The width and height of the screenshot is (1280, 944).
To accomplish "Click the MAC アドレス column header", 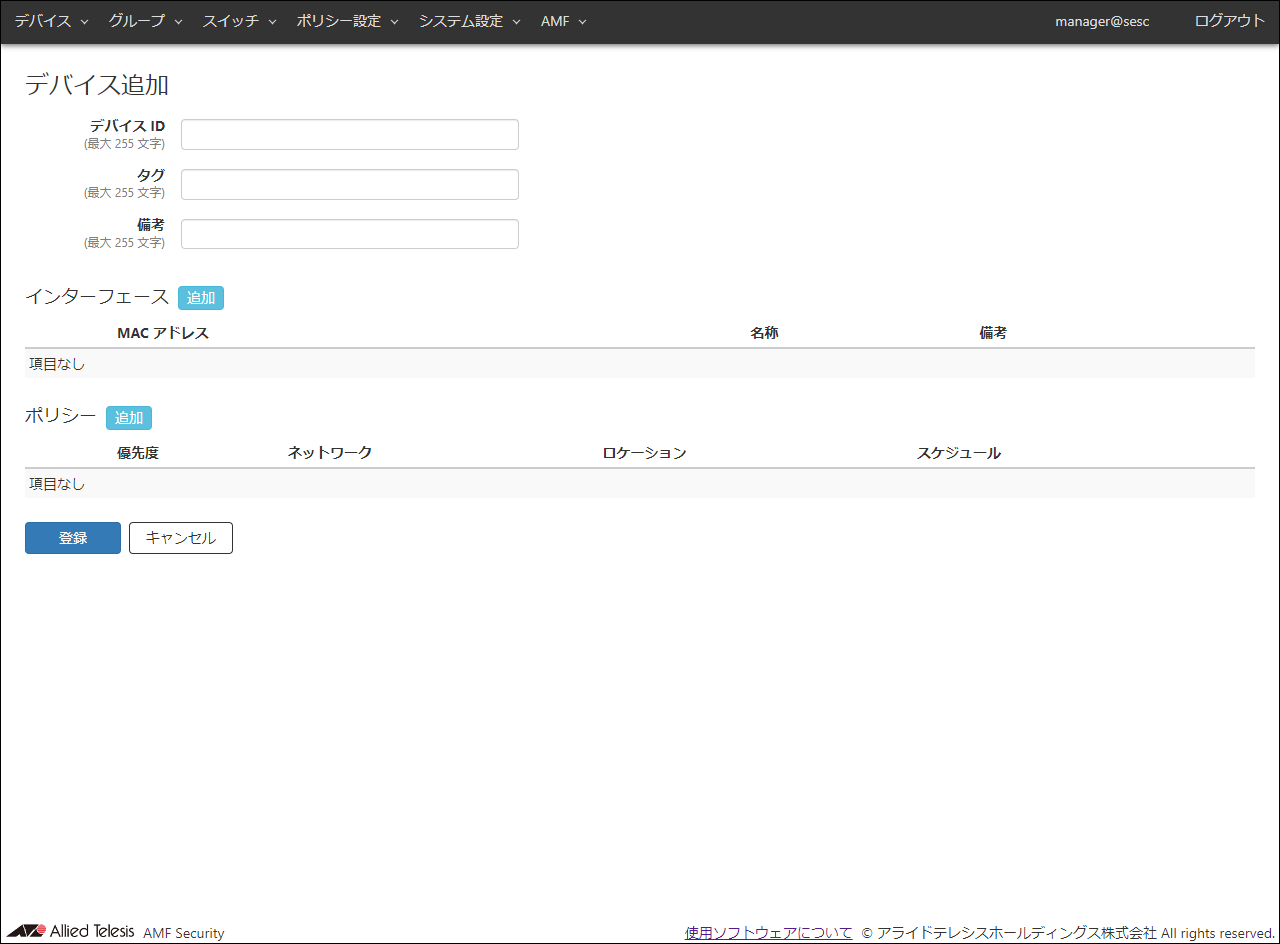I will [163, 333].
